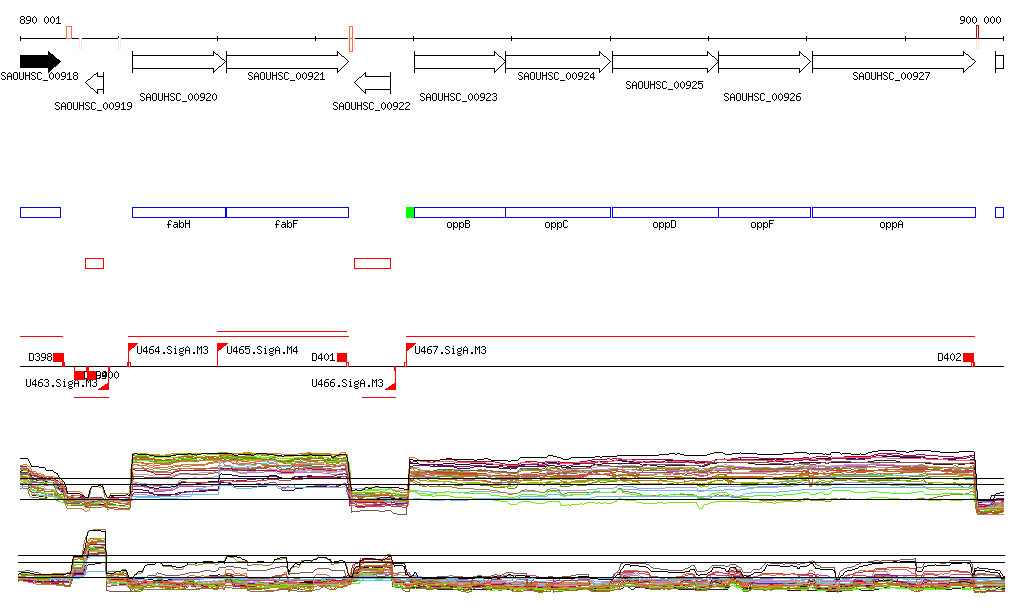Click the SAOUHSC_00920 gene arrow
This screenshot has height=611, width=1024.
[x=179, y=62]
